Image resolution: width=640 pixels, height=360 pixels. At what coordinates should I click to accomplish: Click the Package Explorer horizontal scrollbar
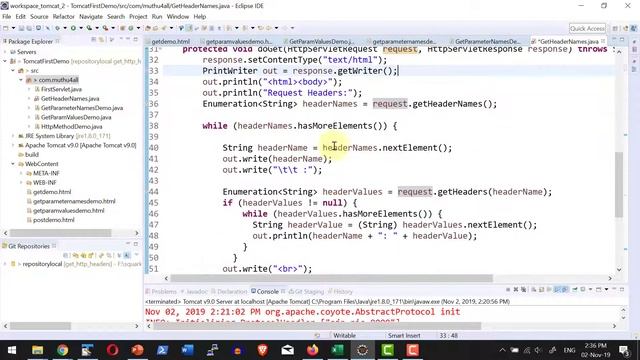point(60,233)
